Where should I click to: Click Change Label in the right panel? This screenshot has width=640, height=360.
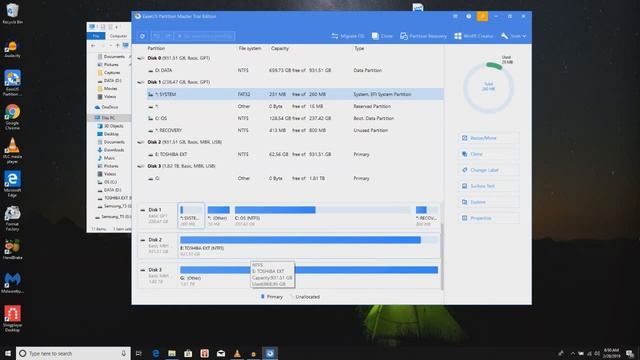tap(489, 170)
